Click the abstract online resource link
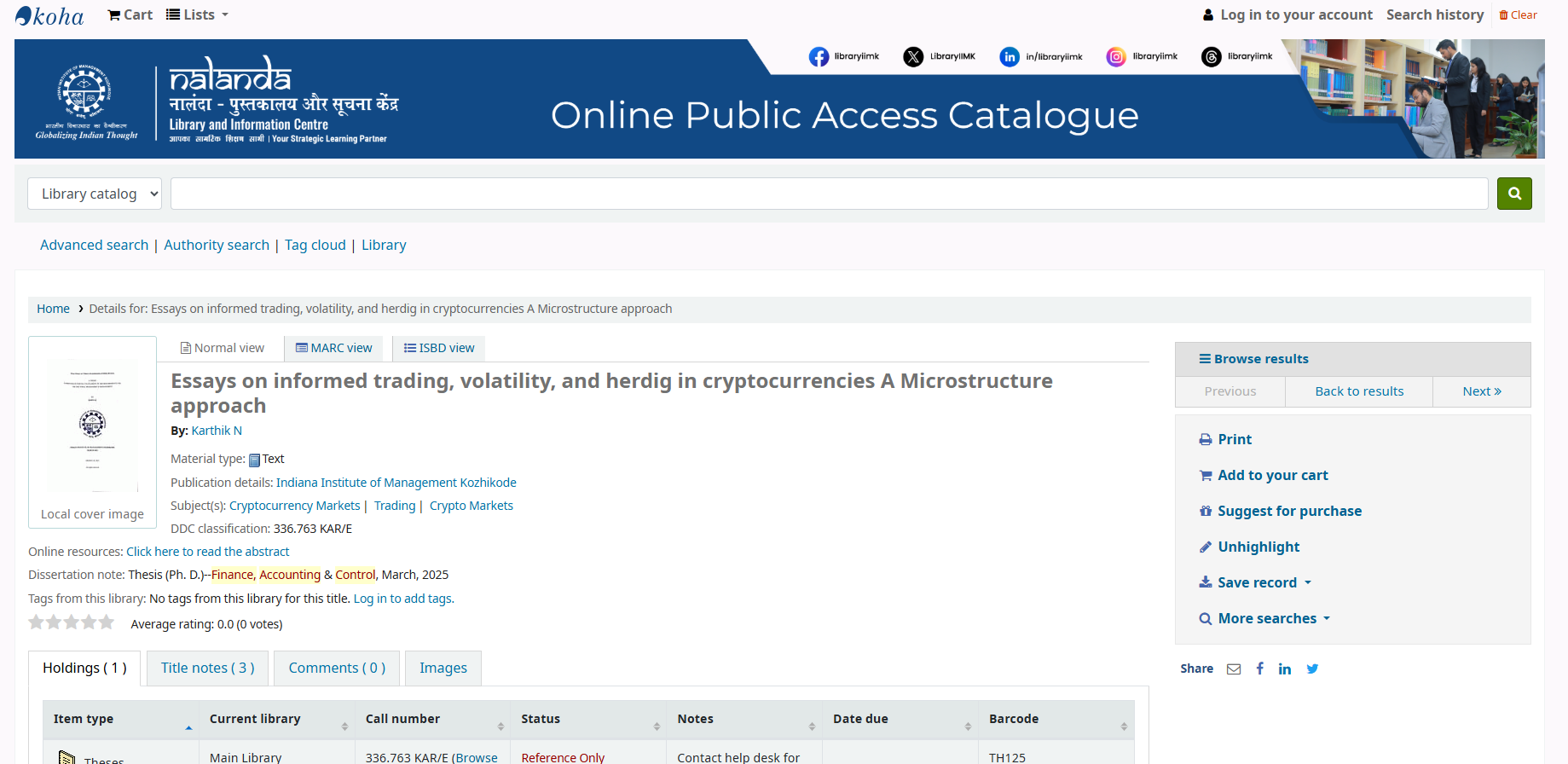The height and width of the screenshot is (764, 1568). click(207, 552)
